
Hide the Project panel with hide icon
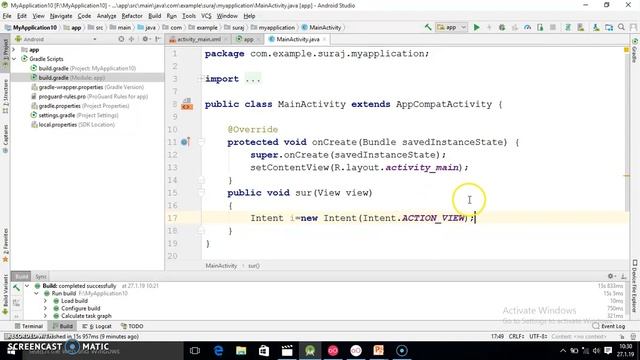click(158, 39)
